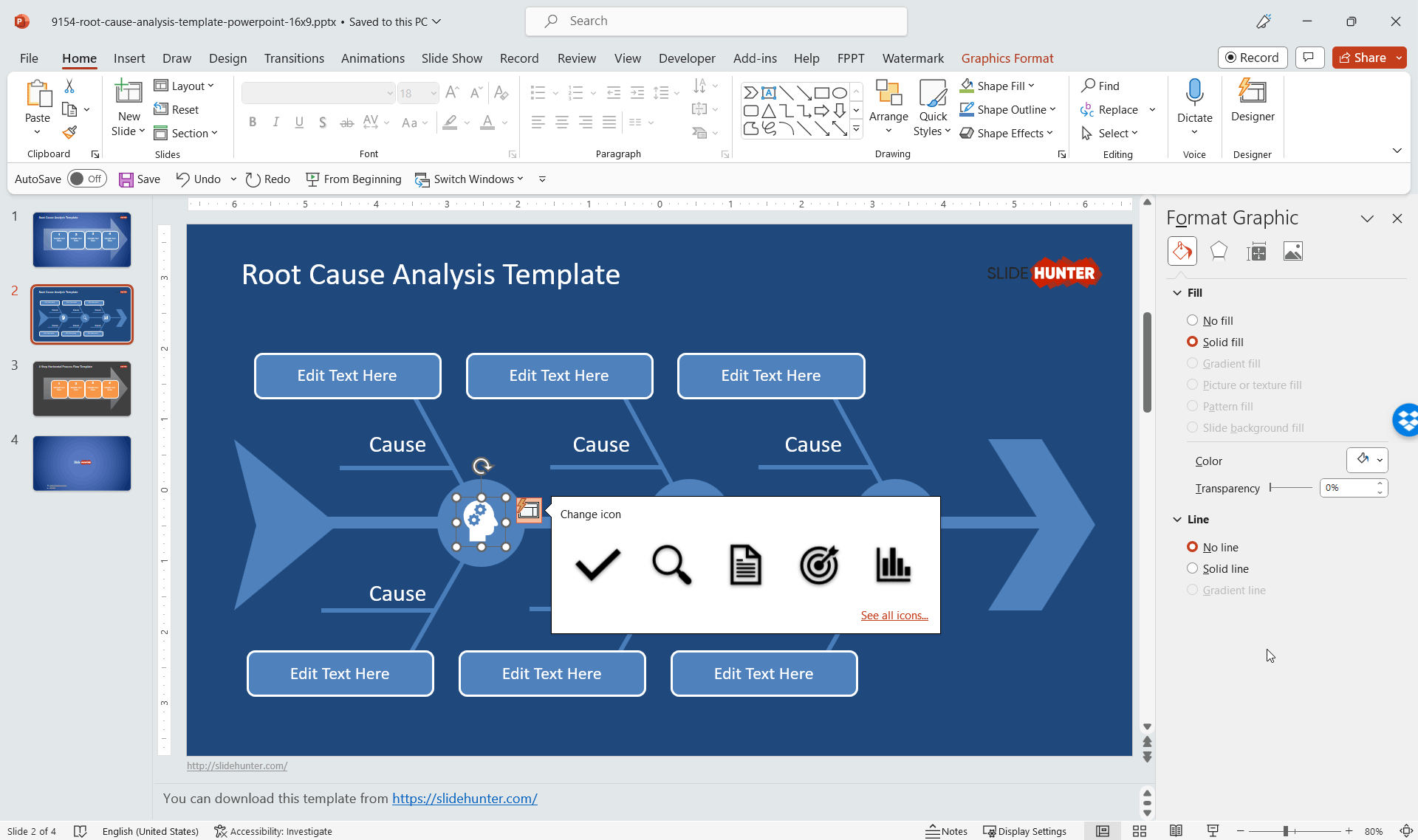
Task: Switch to Slide Sorter view in status bar
Action: [x=1140, y=831]
